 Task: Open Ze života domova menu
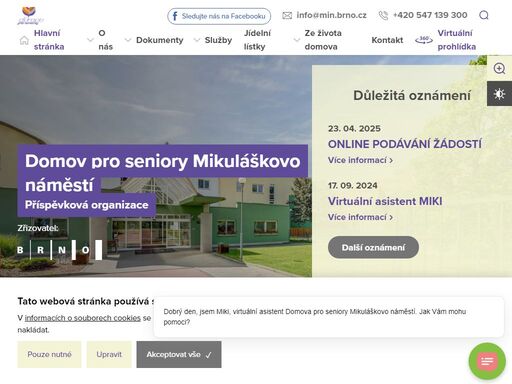click(x=323, y=40)
